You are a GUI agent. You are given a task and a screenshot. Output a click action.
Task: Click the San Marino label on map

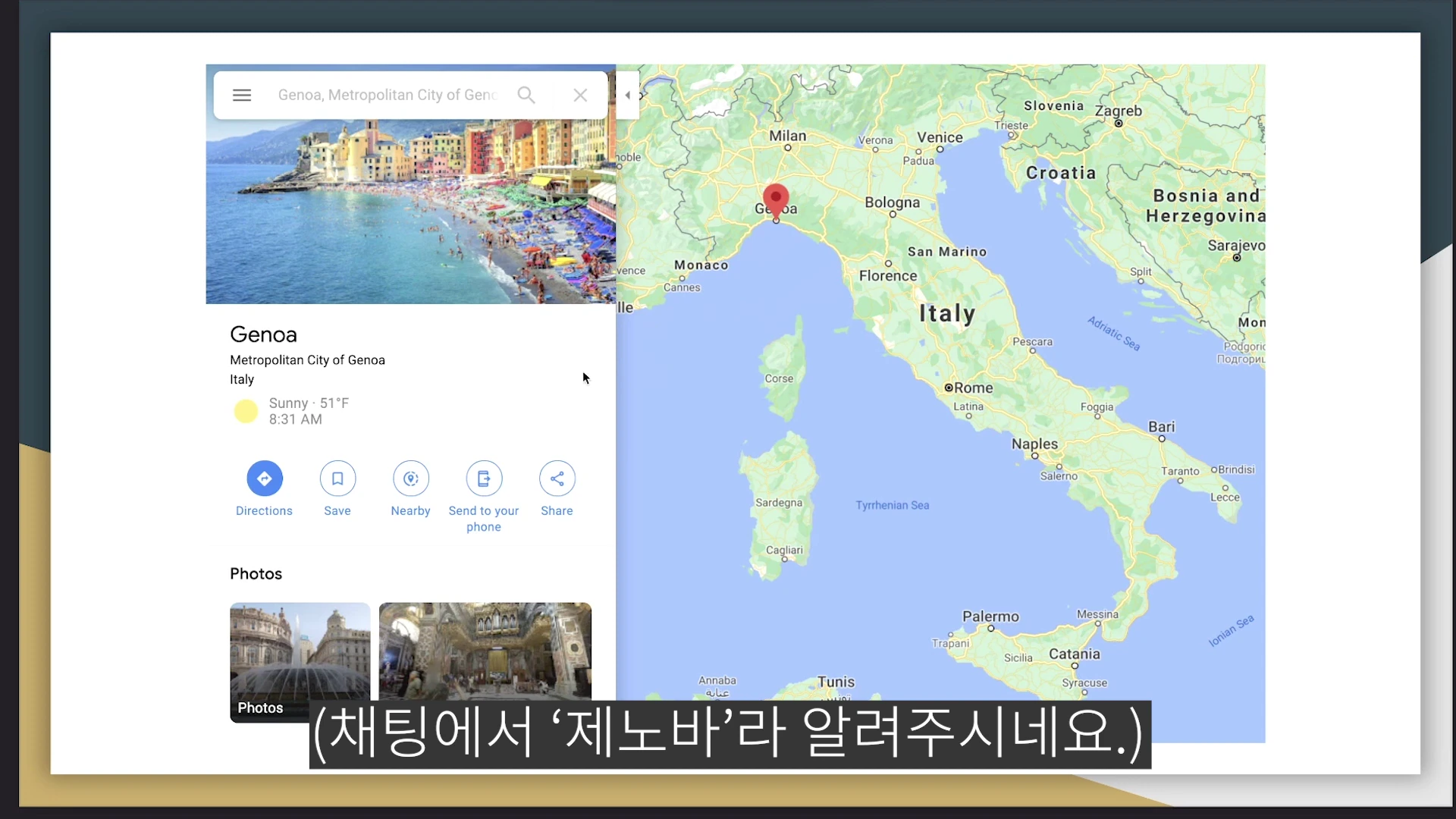[x=947, y=252]
